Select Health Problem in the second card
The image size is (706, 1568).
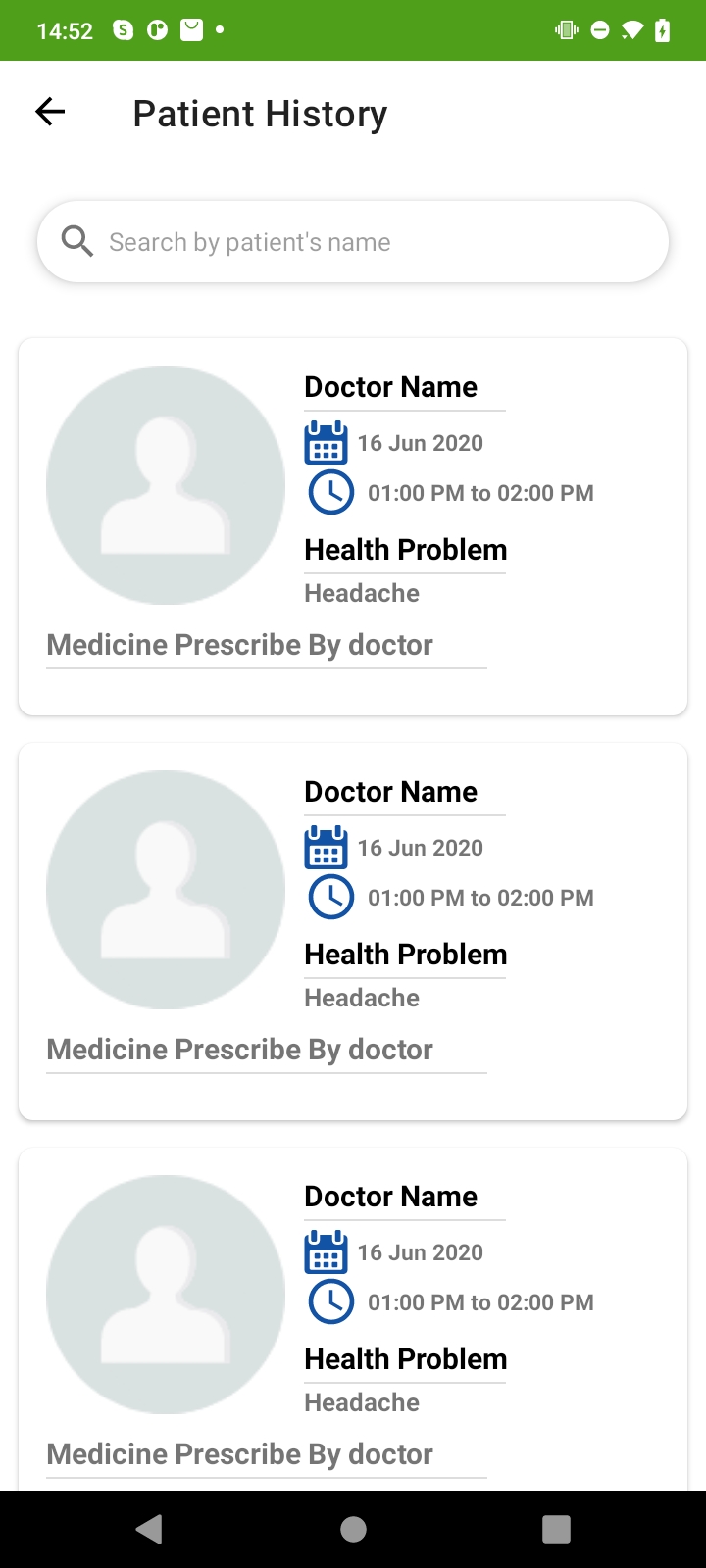(x=406, y=955)
